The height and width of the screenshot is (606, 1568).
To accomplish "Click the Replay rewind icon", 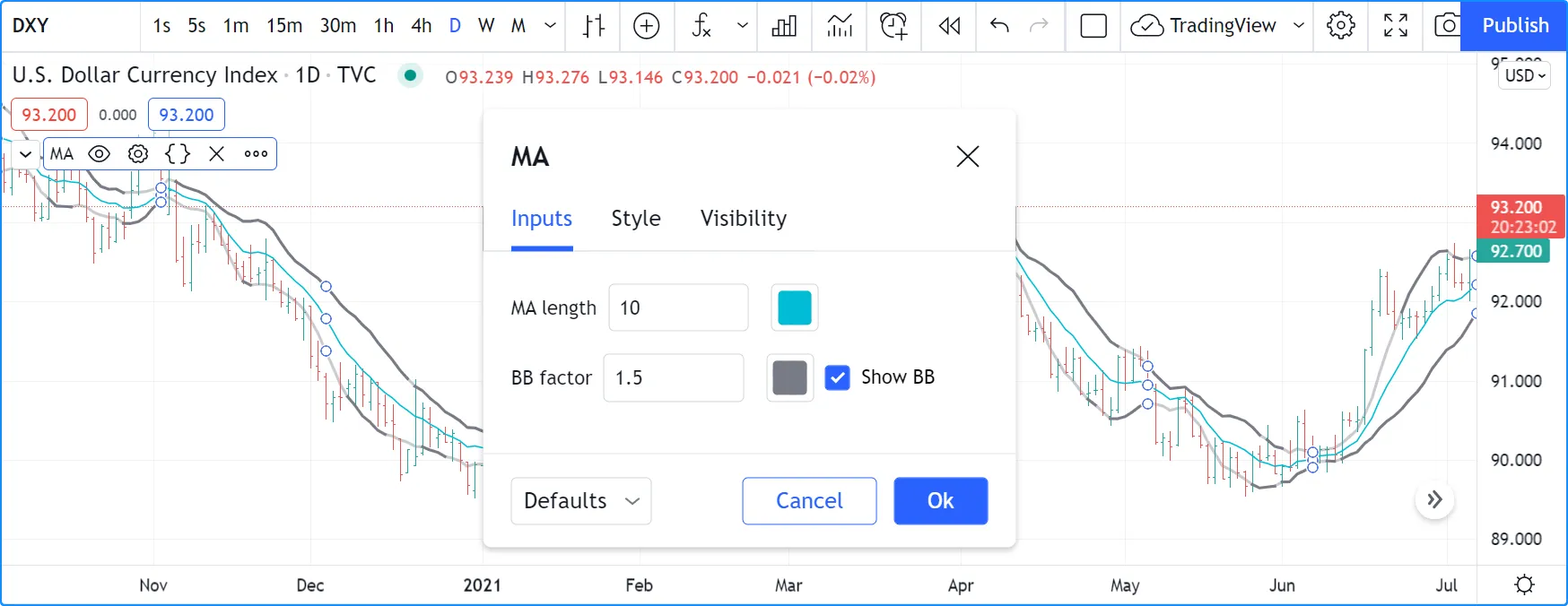I will pyautogui.click(x=949, y=26).
